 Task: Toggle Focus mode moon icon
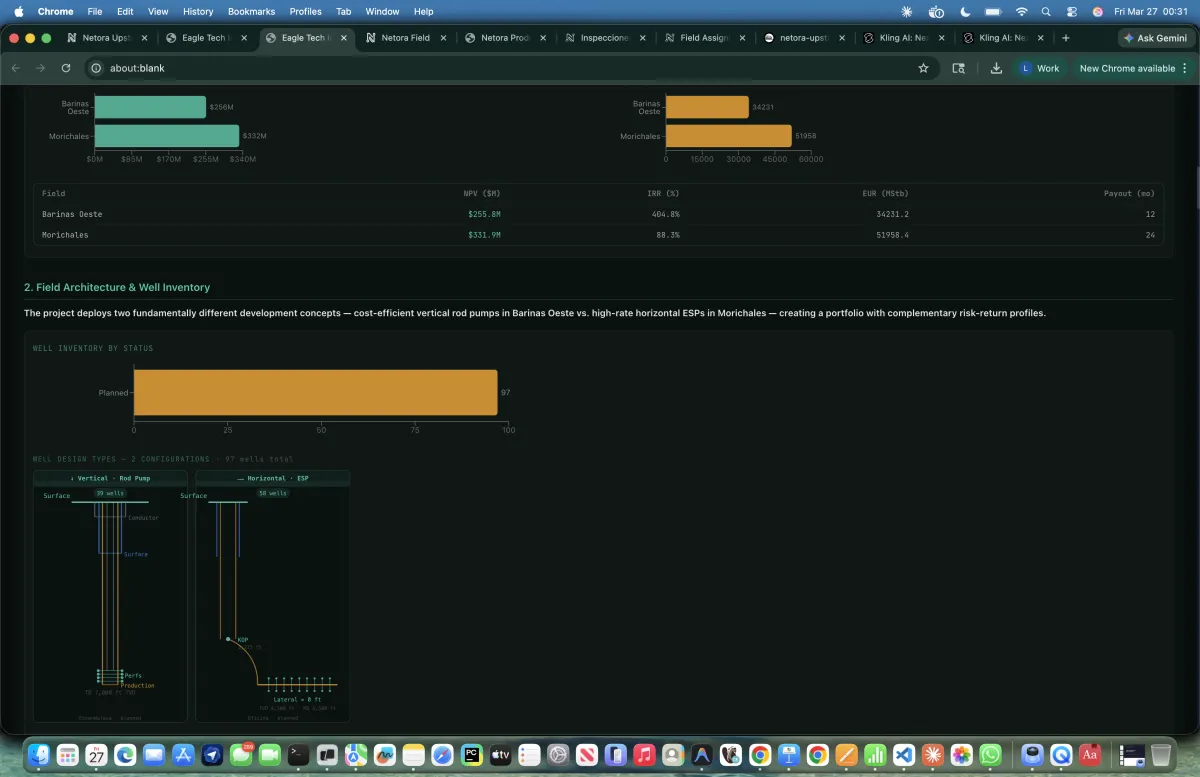tap(964, 11)
